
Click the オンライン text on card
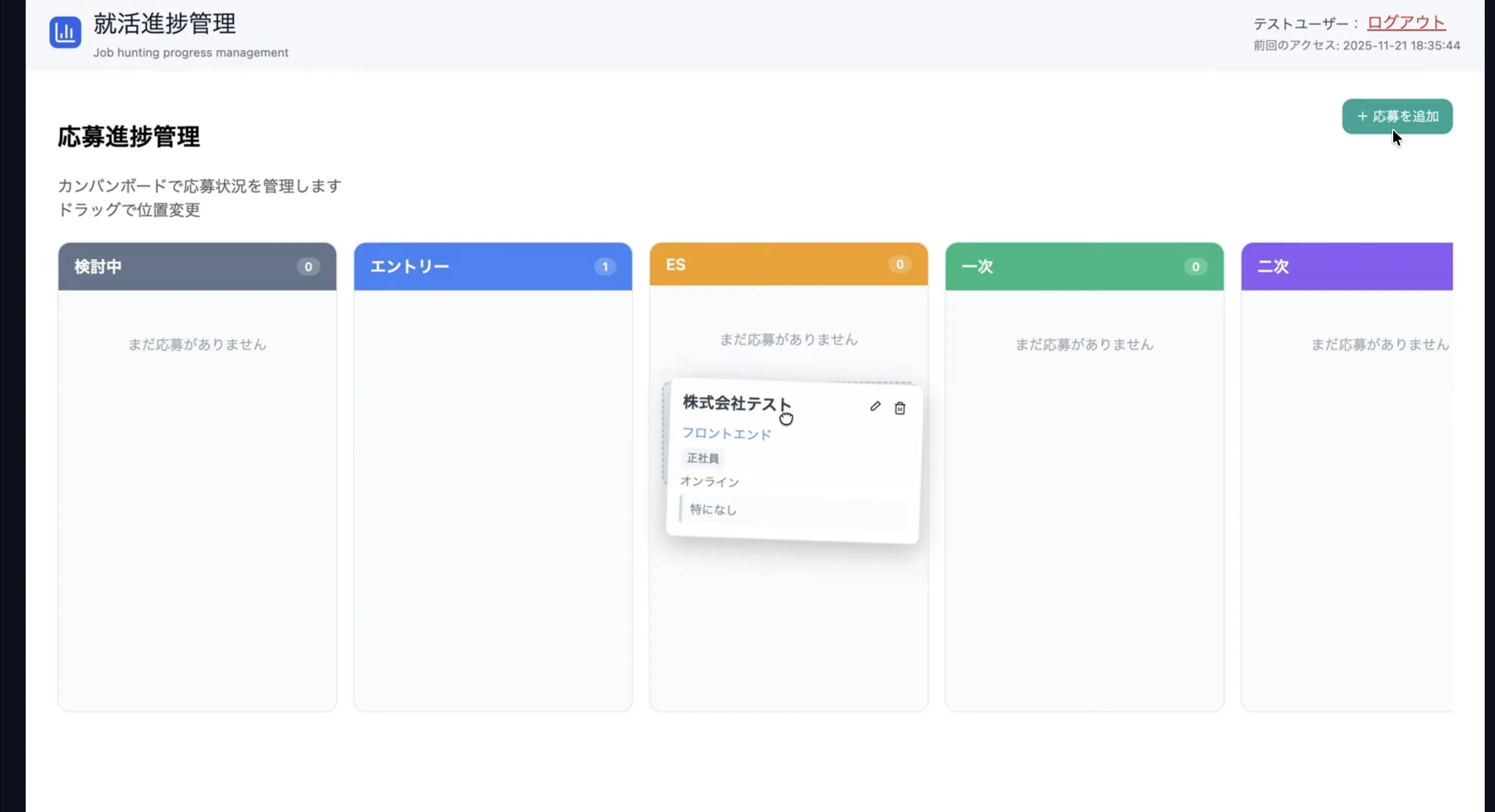[x=709, y=482]
